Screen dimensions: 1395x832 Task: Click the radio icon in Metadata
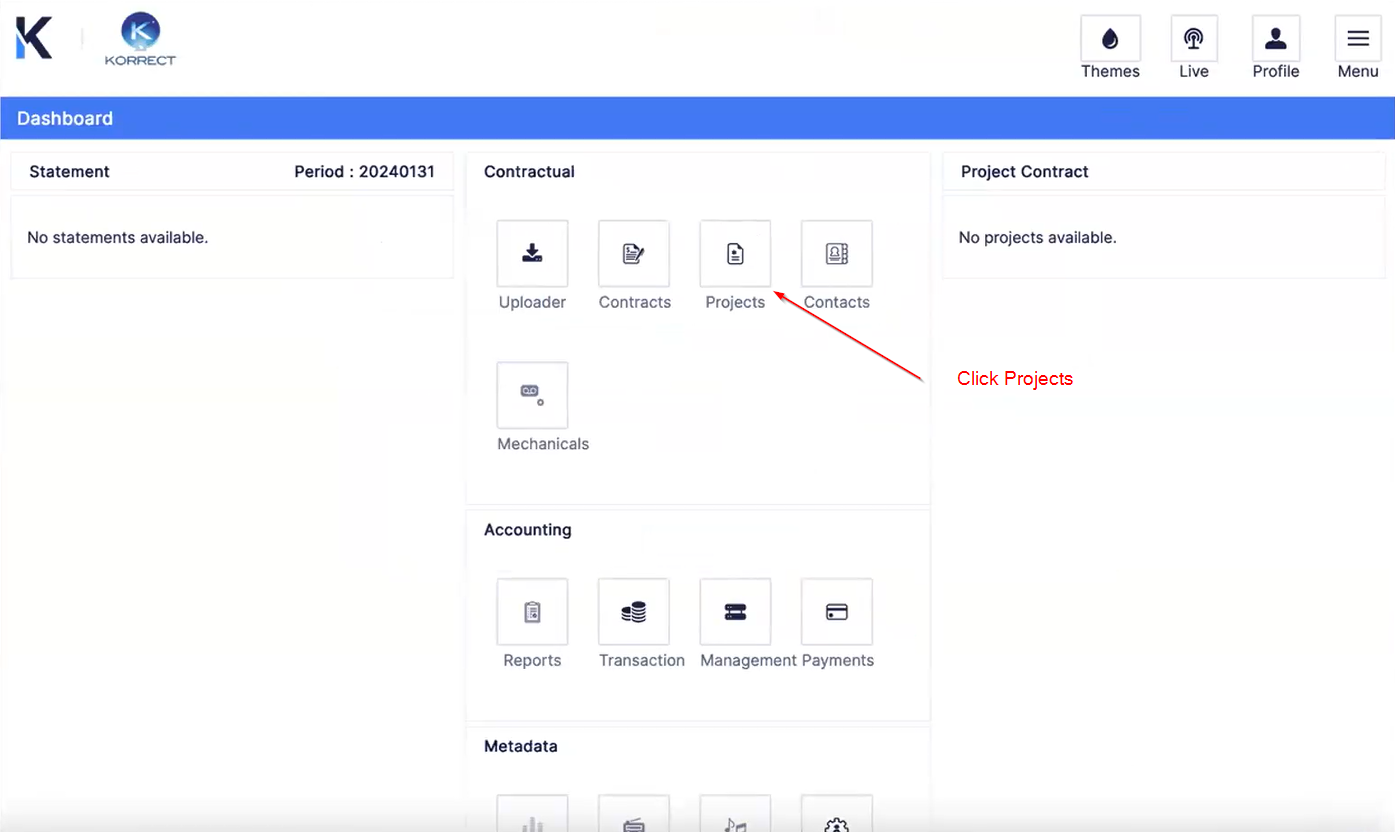[x=634, y=818]
